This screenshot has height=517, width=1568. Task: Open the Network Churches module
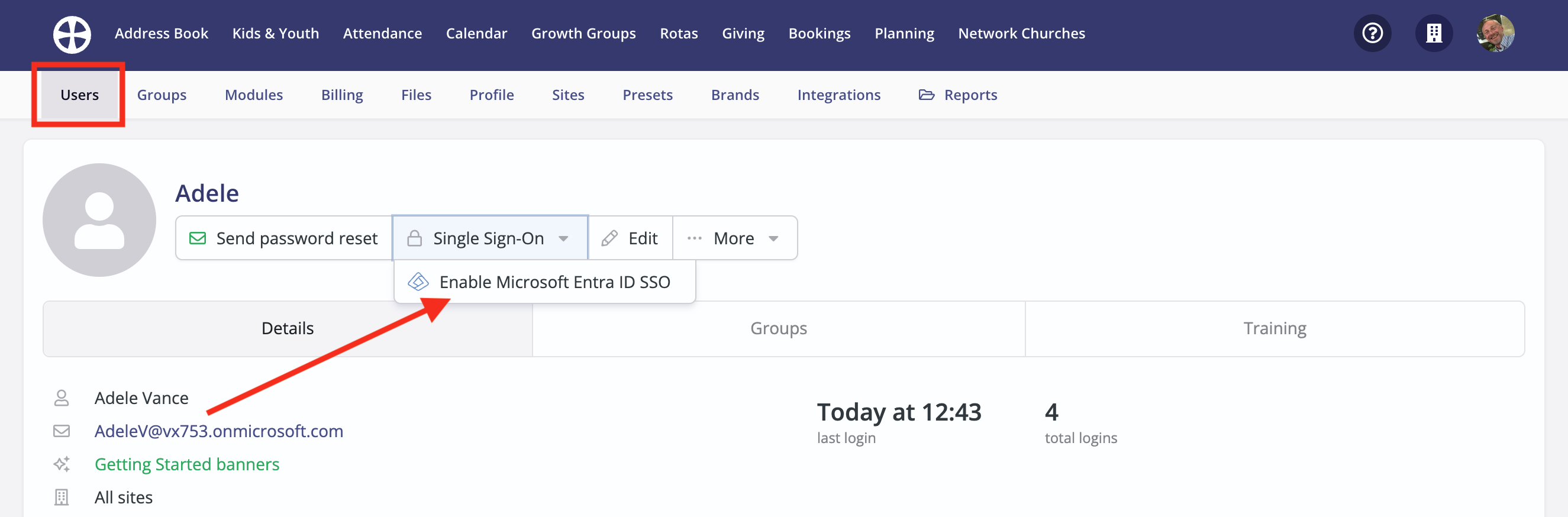[1021, 34]
